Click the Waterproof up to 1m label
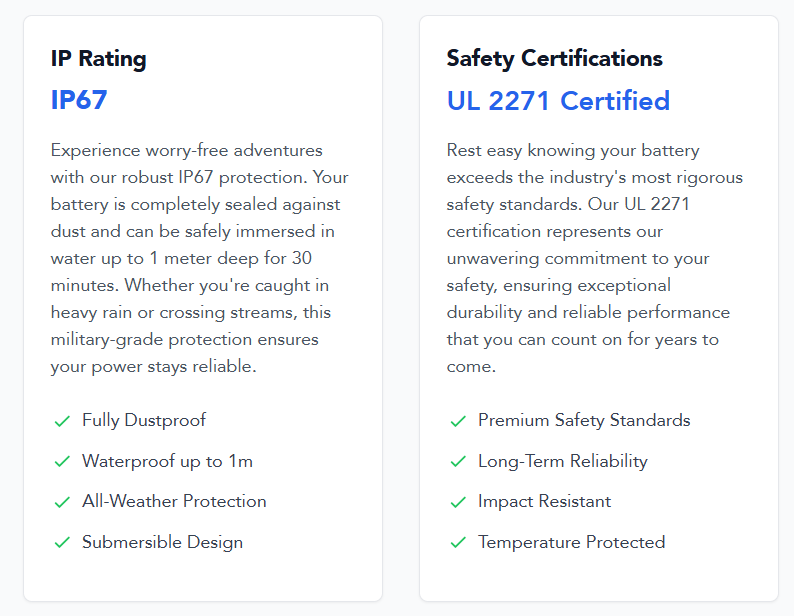The image size is (794, 616). click(x=167, y=461)
